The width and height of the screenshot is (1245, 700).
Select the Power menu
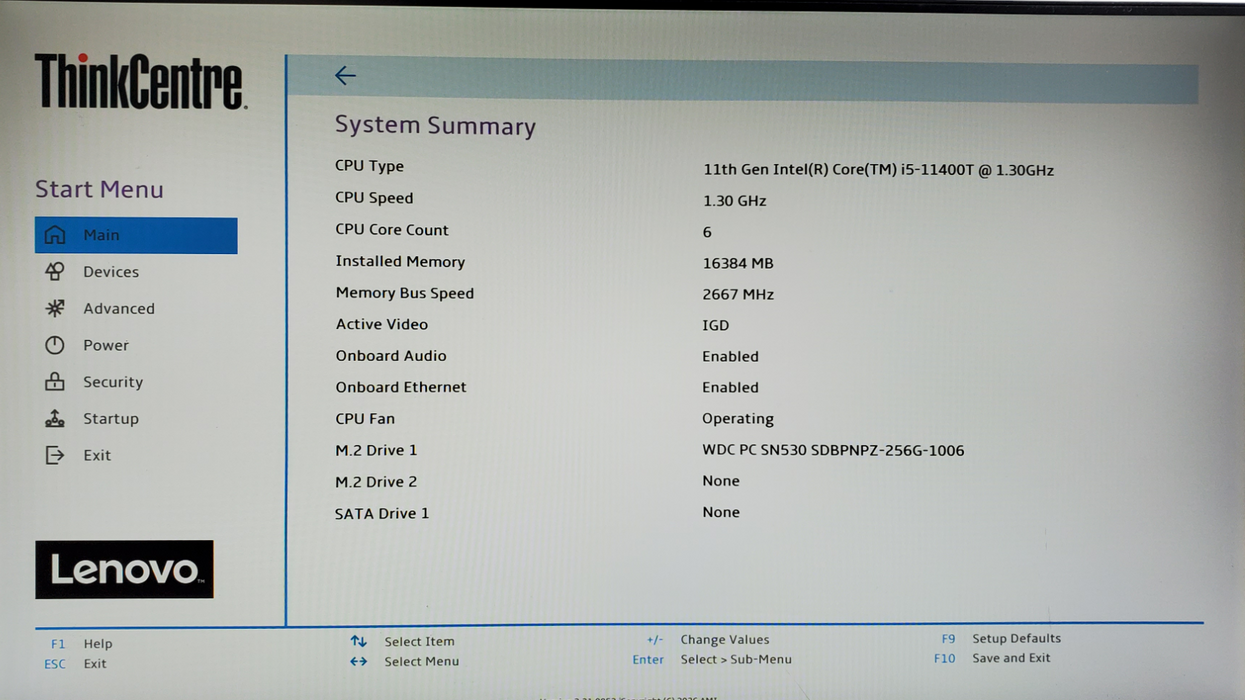click(x=106, y=345)
